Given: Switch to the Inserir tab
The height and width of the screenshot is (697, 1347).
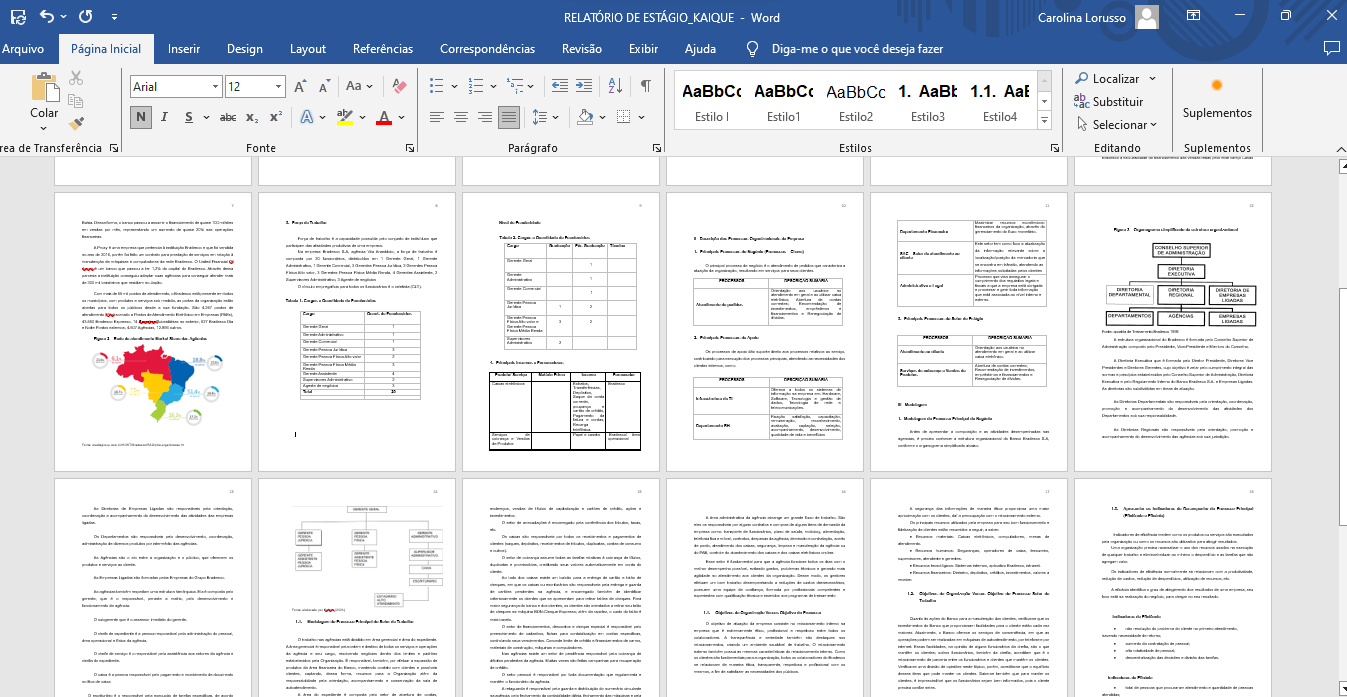Looking at the screenshot, I should tap(184, 48).
